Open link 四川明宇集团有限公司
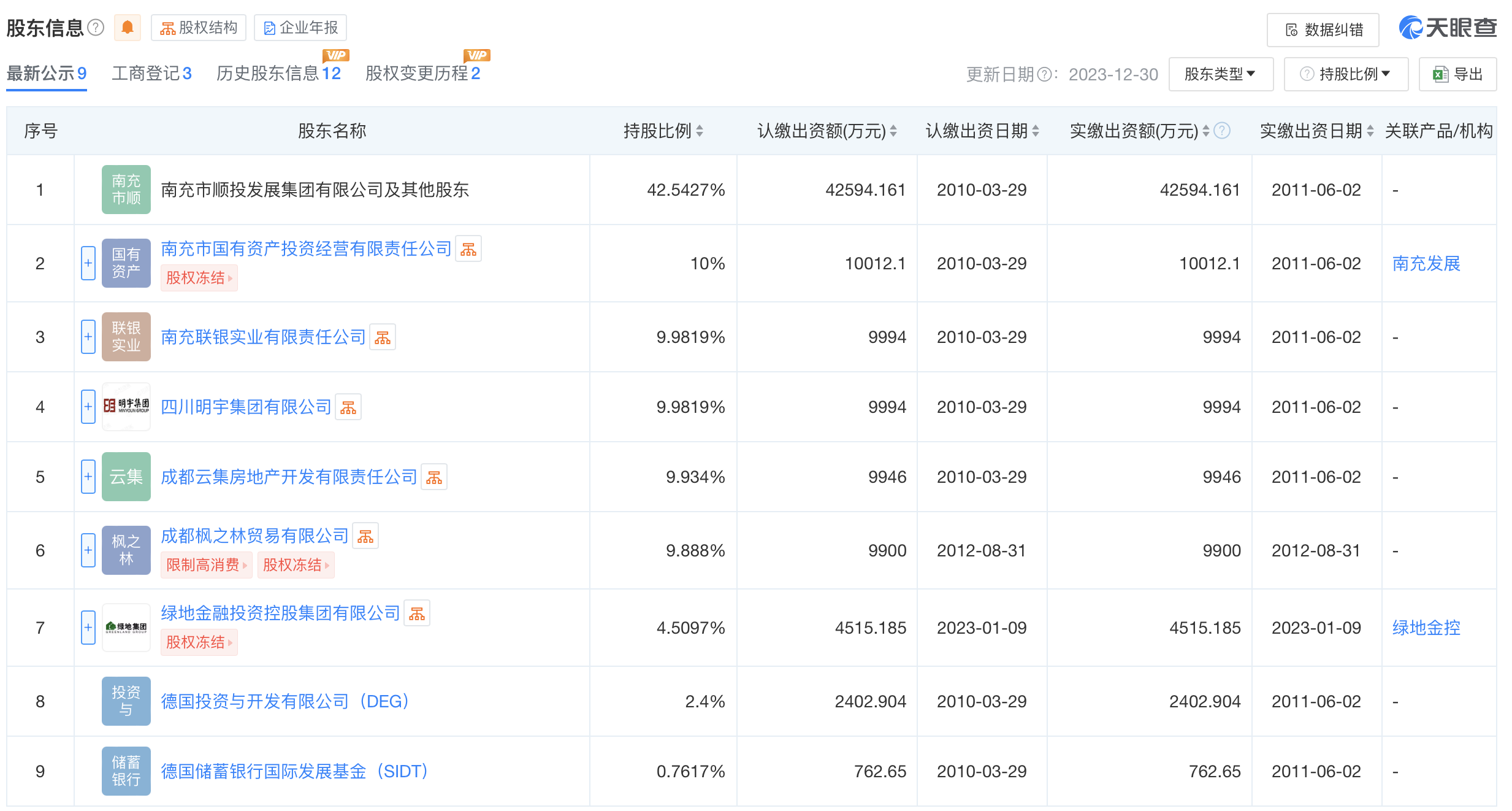Screen dimensions: 1512x811 (246, 407)
